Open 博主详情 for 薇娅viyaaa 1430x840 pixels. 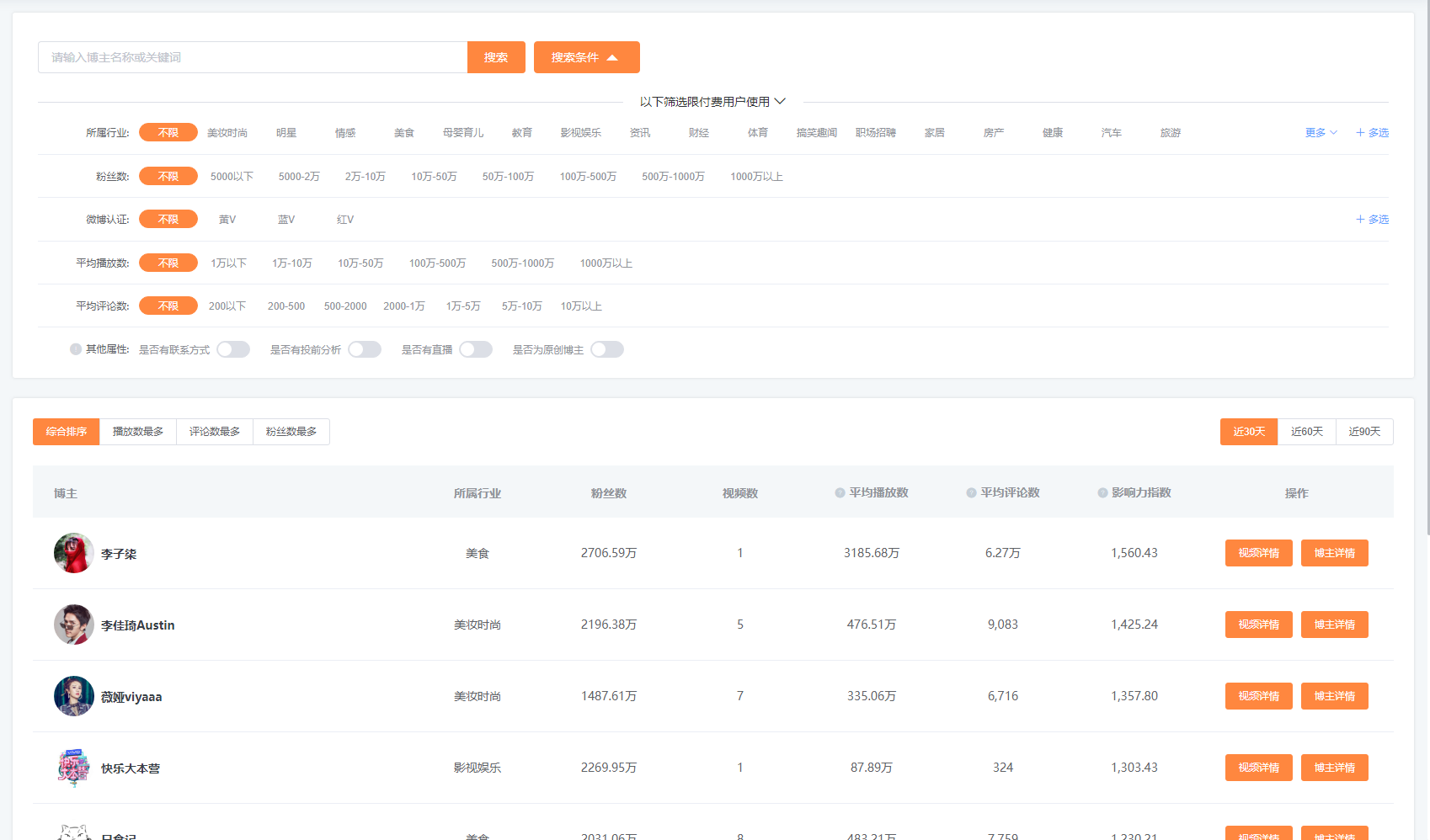[x=1335, y=696]
